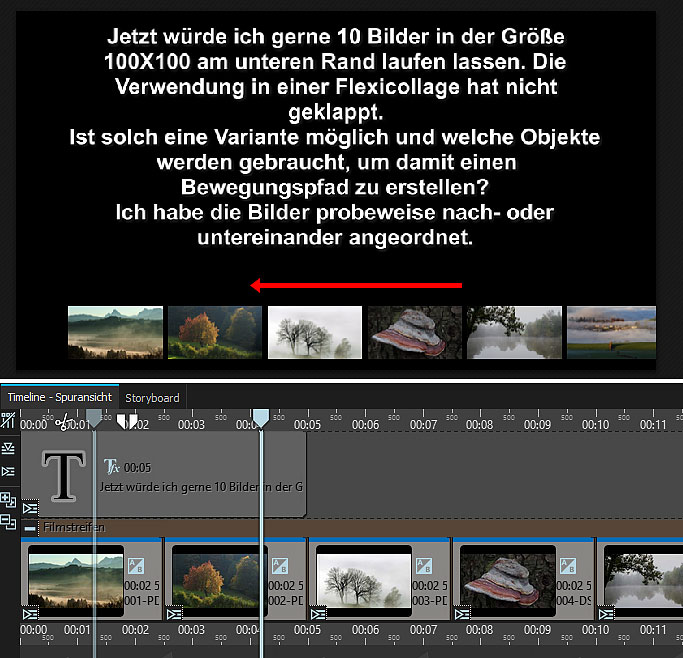Collapse the Filmstreifen track with minus button
Screen dimensions: 683x658
31,527
